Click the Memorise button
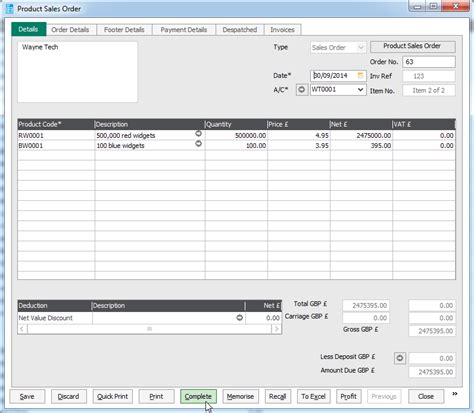This screenshot has width=474, height=413. pyautogui.click(x=240, y=396)
